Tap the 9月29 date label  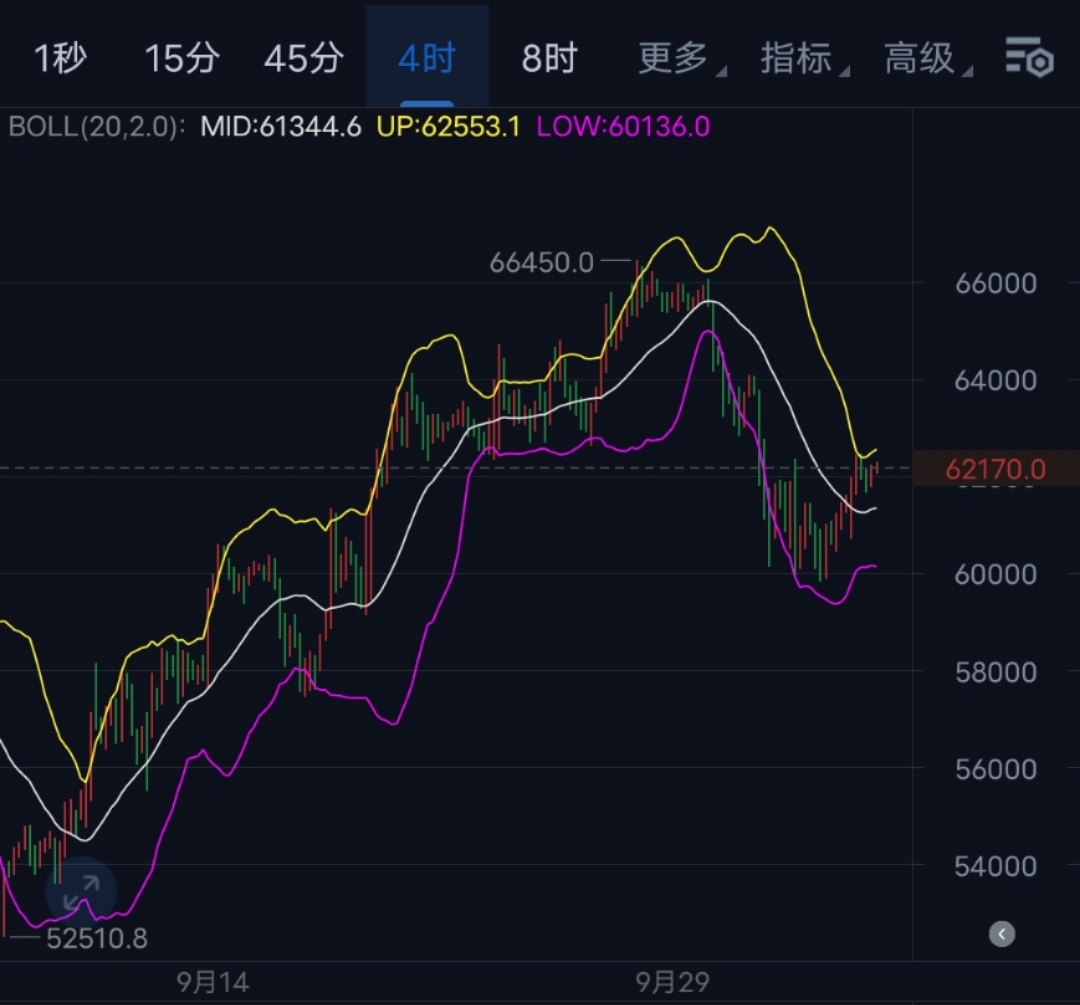click(x=672, y=982)
